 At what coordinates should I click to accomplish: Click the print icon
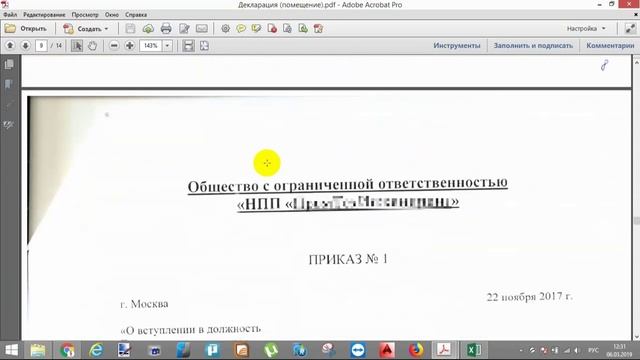tap(166, 29)
